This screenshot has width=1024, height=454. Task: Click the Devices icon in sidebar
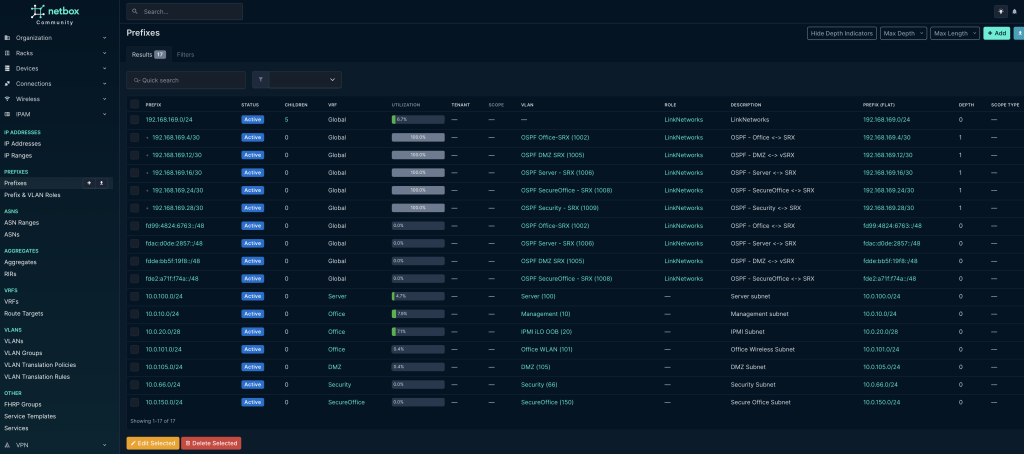8,68
